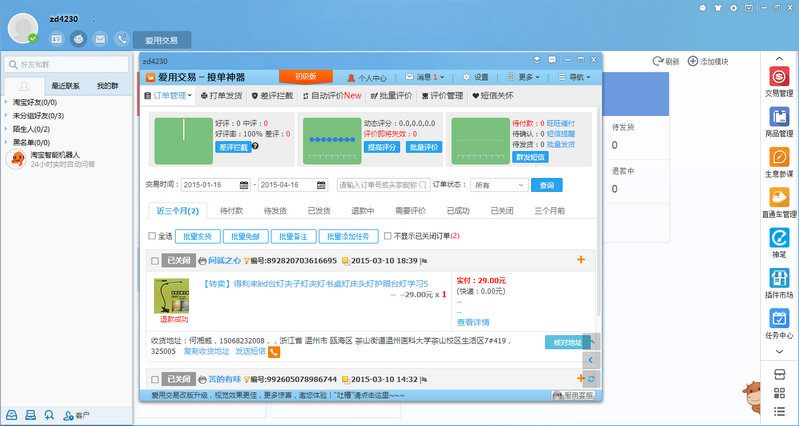Click the 查询 button
Image resolution: width=799 pixels, height=426 pixels.
(547, 185)
